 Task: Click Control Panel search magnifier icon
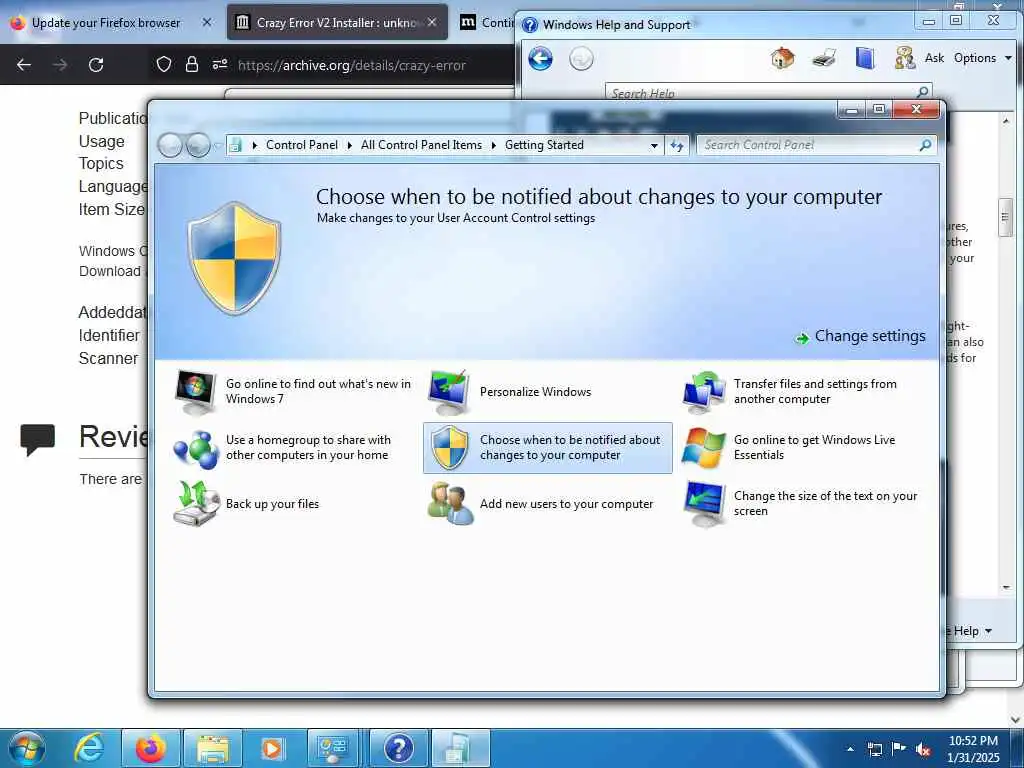[x=925, y=145]
